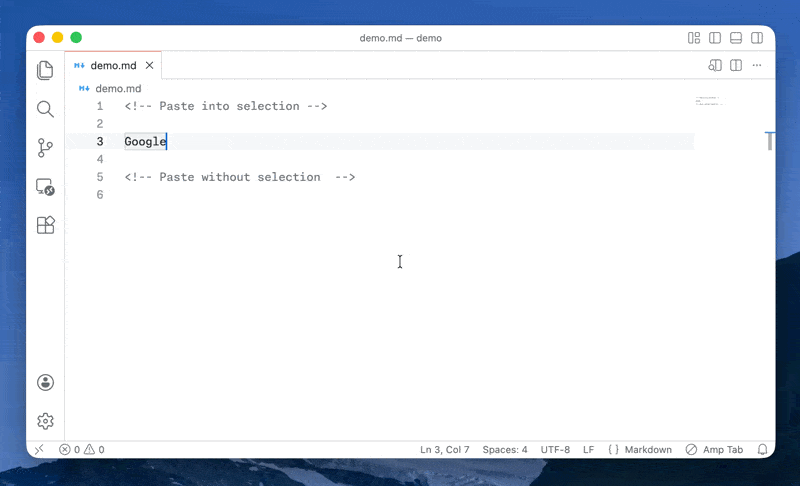Change file encoding UTF-8
The height and width of the screenshot is (486, 800).
[x=555, y=449]
